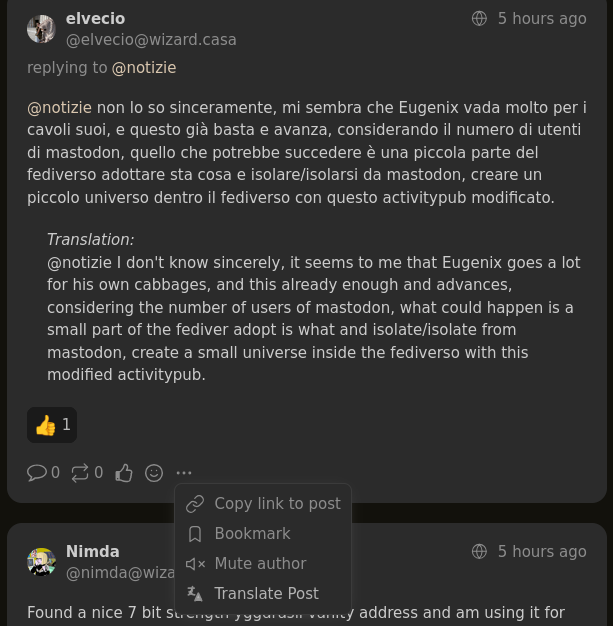Open @notizie mention in replying-to line

click(143, 68)
